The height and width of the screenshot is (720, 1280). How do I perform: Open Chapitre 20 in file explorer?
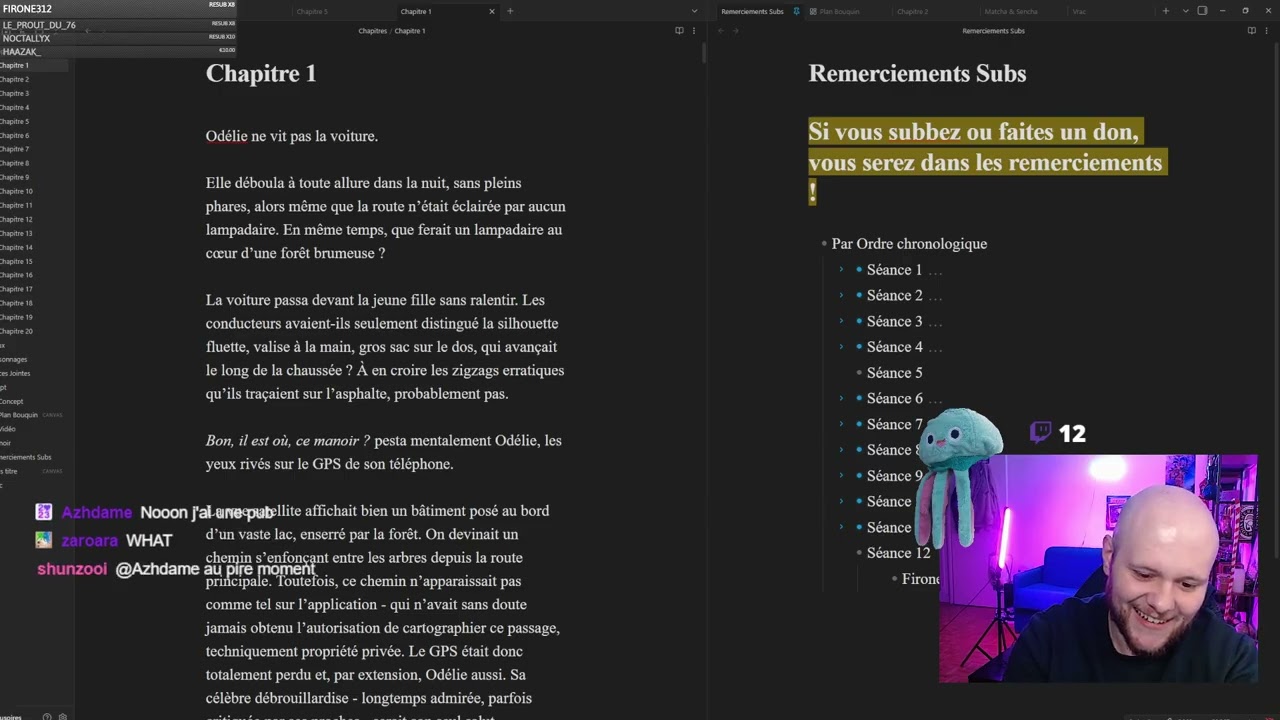pos(16,331)
